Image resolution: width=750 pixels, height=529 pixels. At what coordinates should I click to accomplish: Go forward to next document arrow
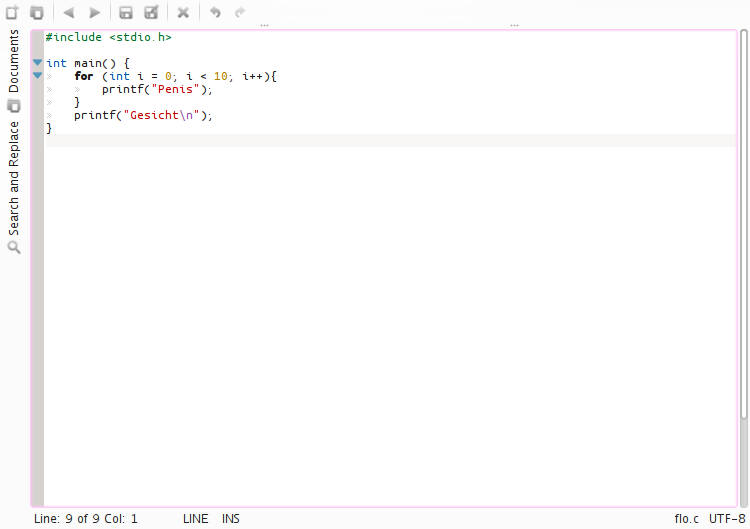[x=95, y=12]
